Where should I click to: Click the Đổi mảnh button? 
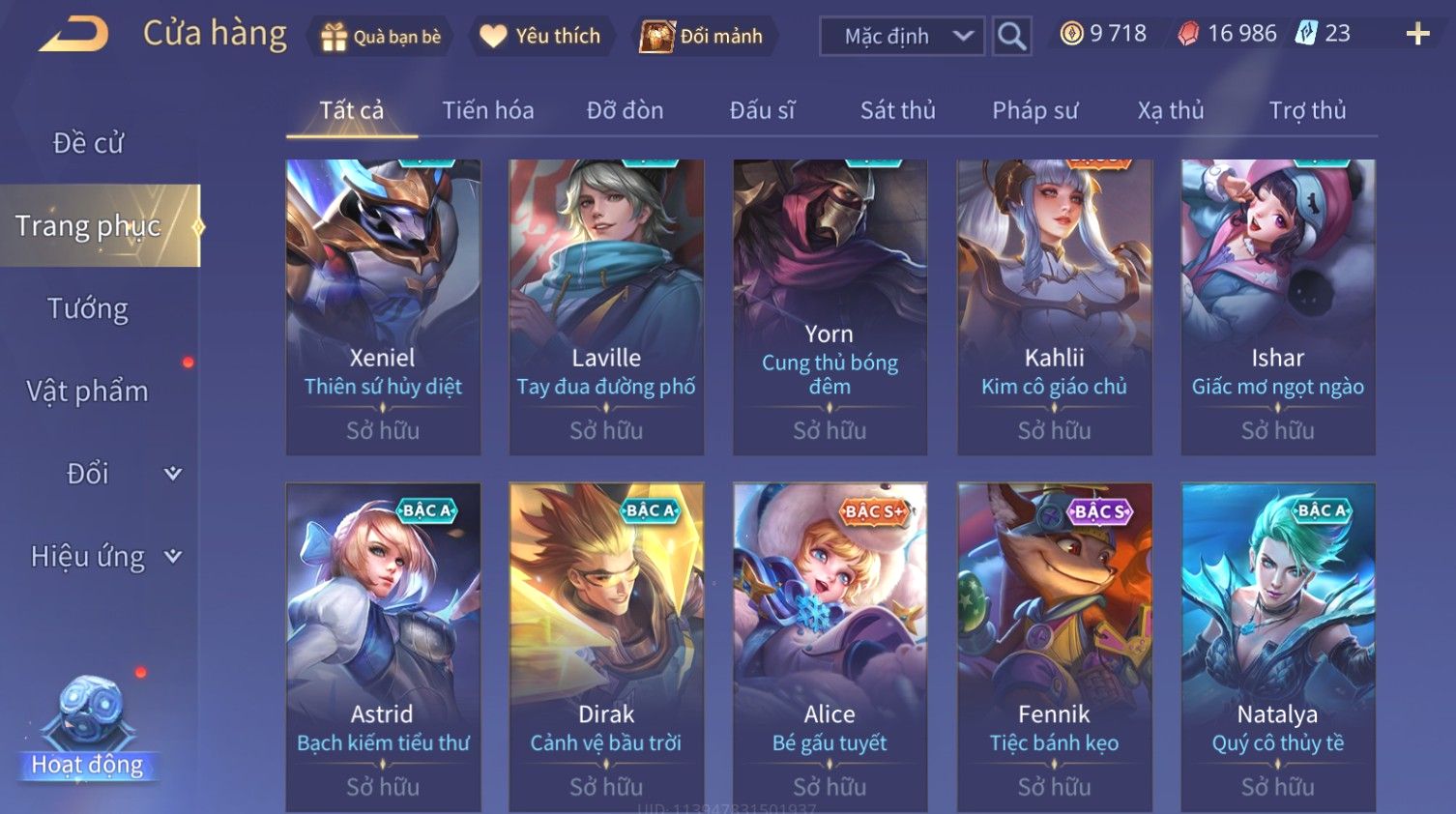click(x=703, y=37)
